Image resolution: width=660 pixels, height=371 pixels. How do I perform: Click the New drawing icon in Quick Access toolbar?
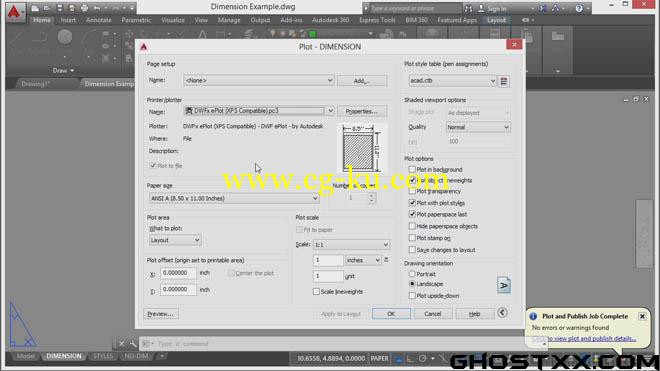35,8
